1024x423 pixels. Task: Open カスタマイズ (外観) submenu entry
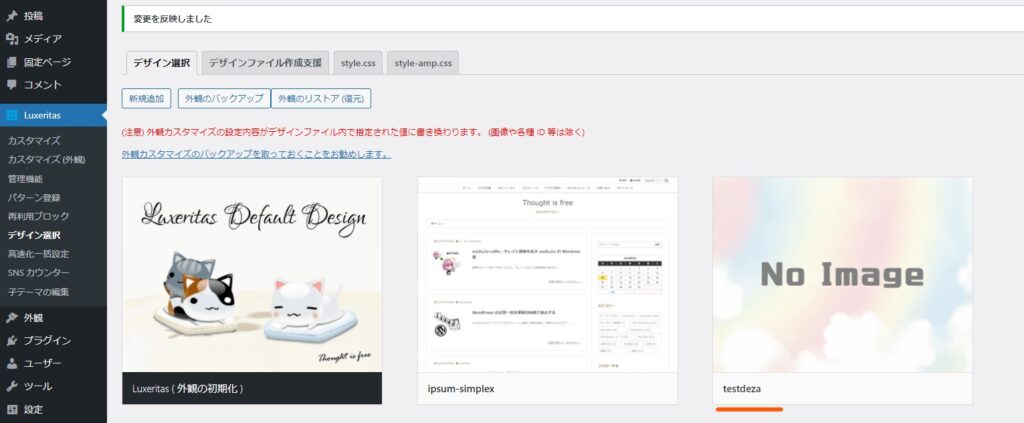46,159
